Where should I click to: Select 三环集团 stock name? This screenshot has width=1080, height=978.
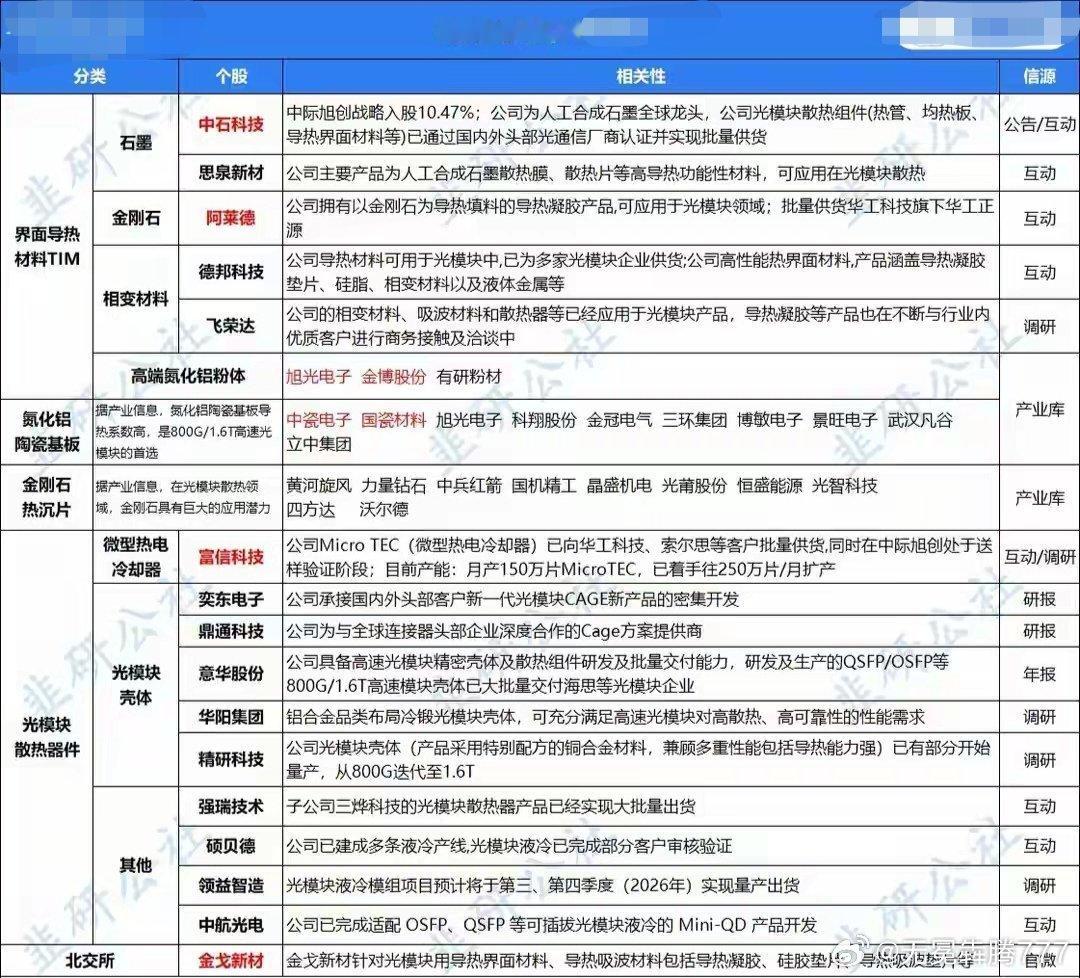point(694,420)
